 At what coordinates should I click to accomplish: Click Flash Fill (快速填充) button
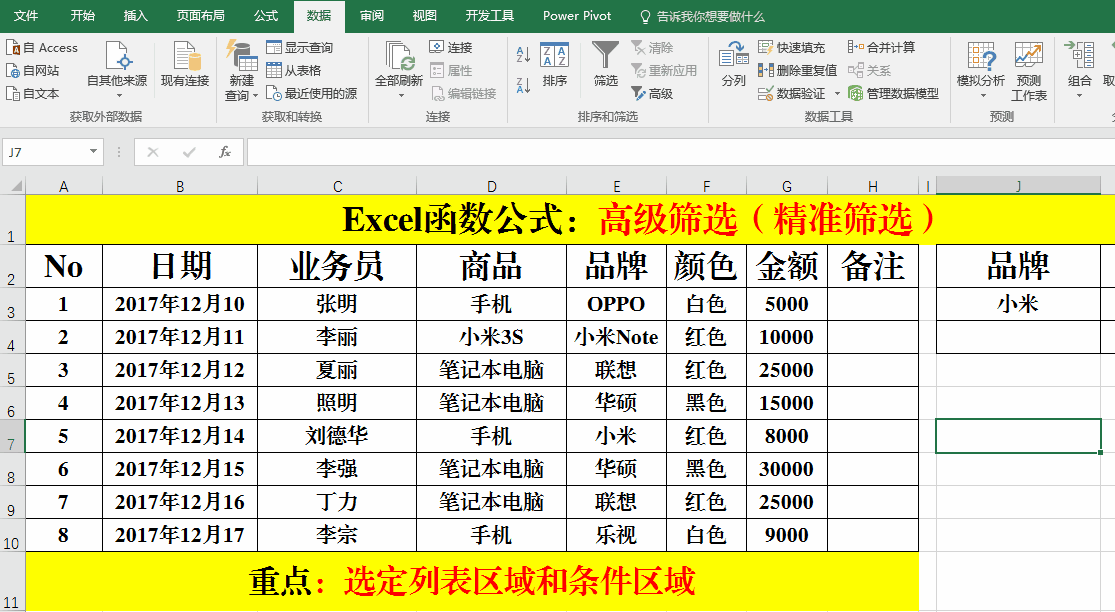pyautogui.click(x=792, y=47)
